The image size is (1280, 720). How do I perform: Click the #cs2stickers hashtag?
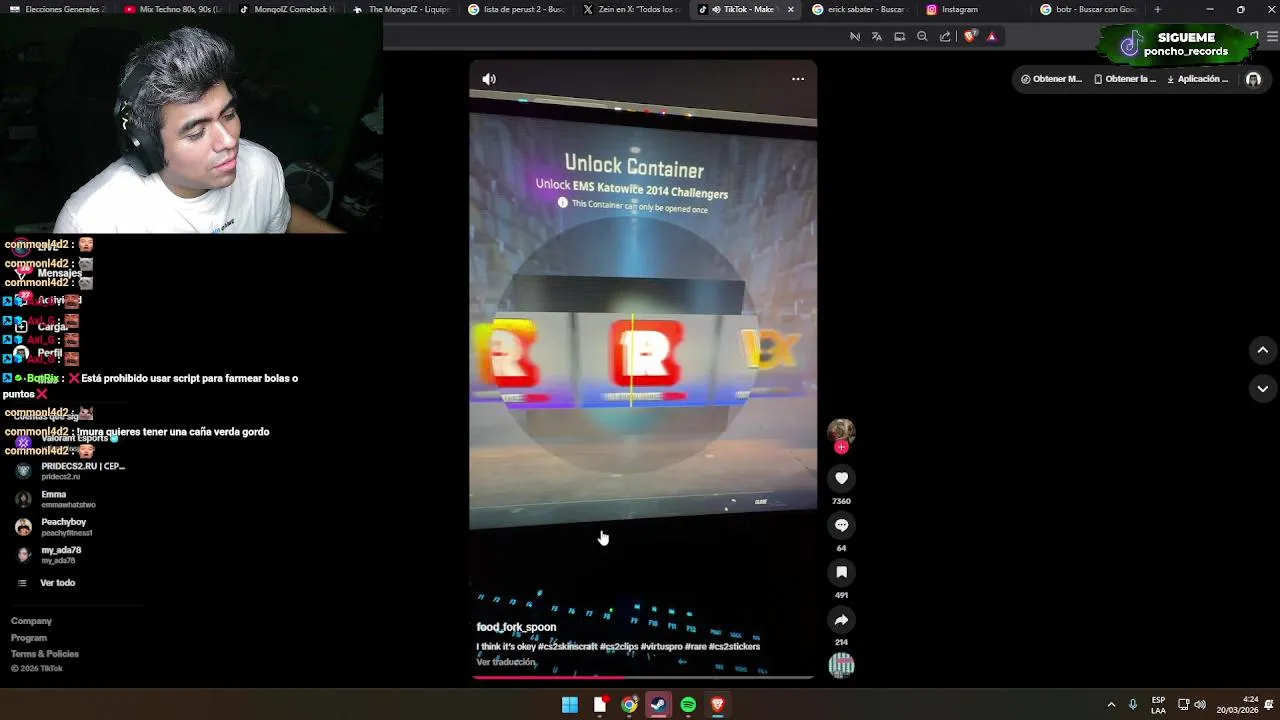click(734, 647)
